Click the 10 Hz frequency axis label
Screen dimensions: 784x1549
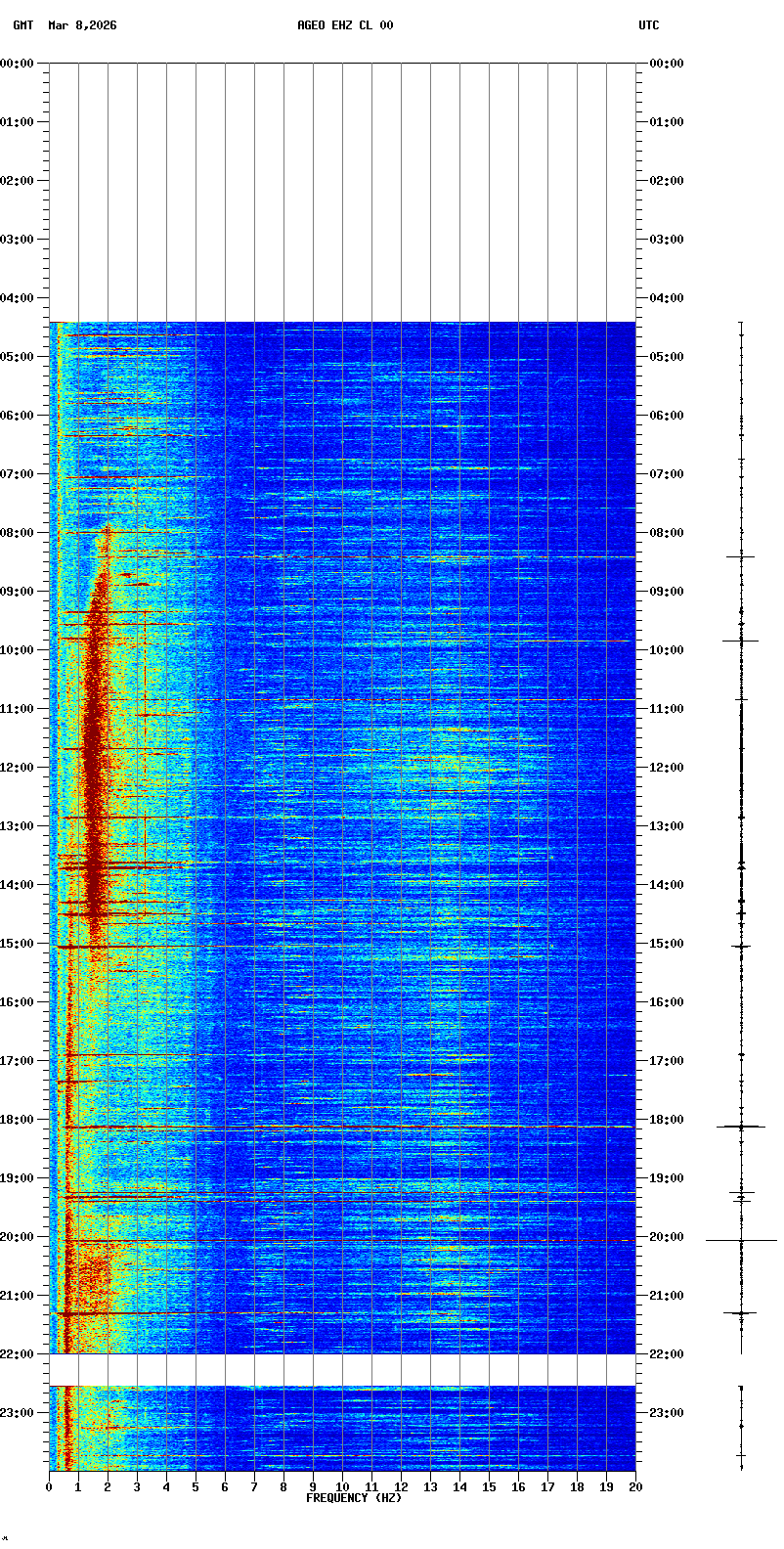pyautogui.click(x=342, y=1487)
